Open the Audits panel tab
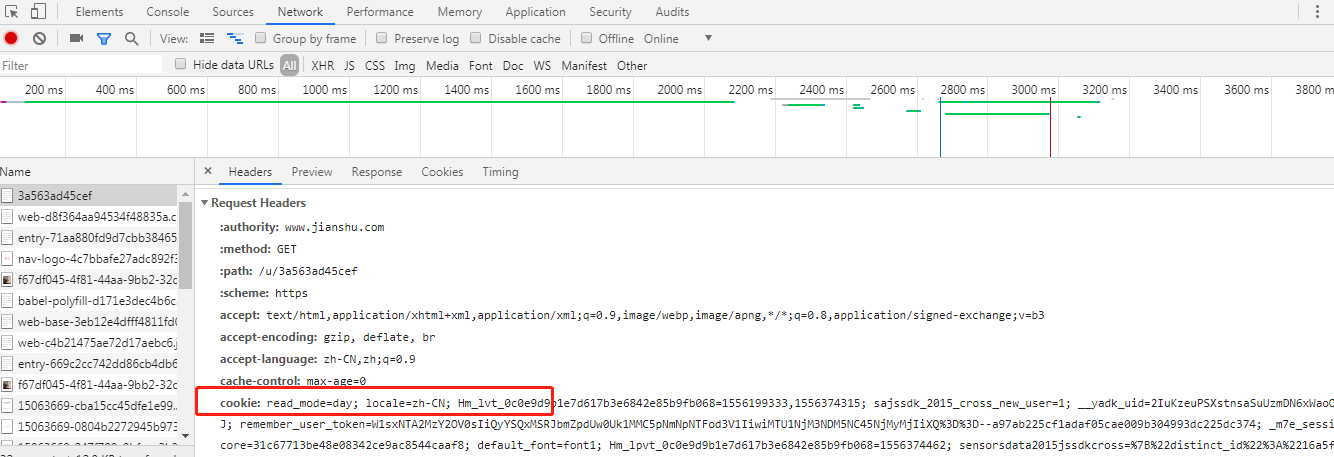Screen dimensions: 1334x457 coord(672,12)
